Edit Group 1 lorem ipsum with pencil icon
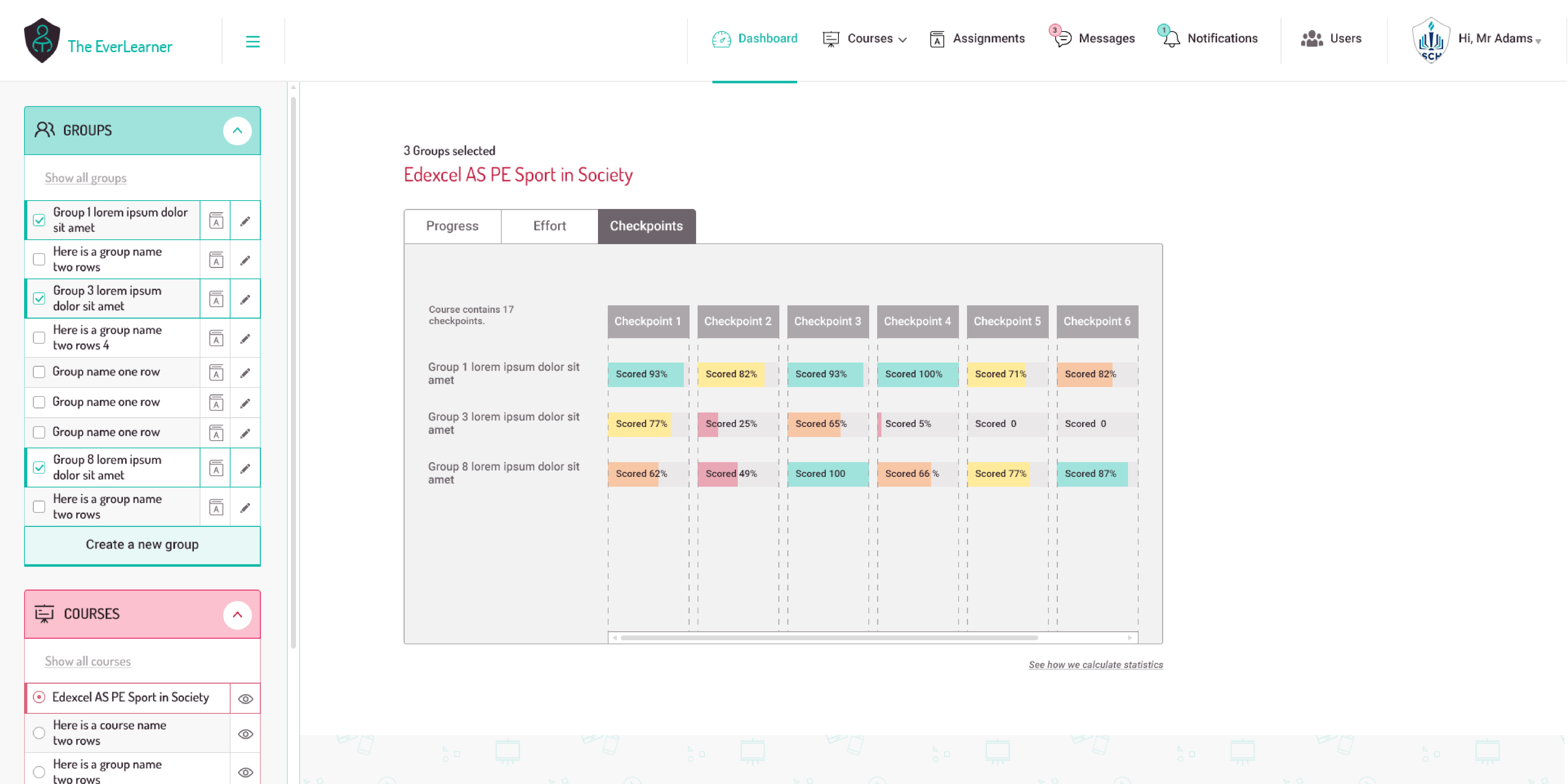 tap(245, 221)
